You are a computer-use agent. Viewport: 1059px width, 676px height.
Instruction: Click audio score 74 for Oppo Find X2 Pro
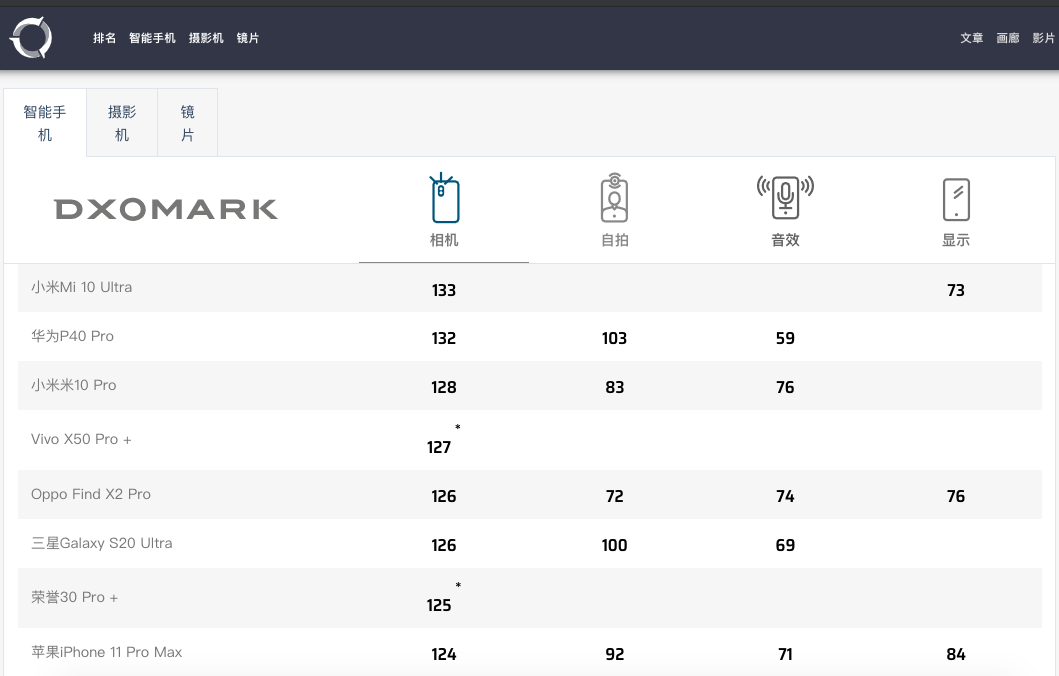(x=785, y=496)
